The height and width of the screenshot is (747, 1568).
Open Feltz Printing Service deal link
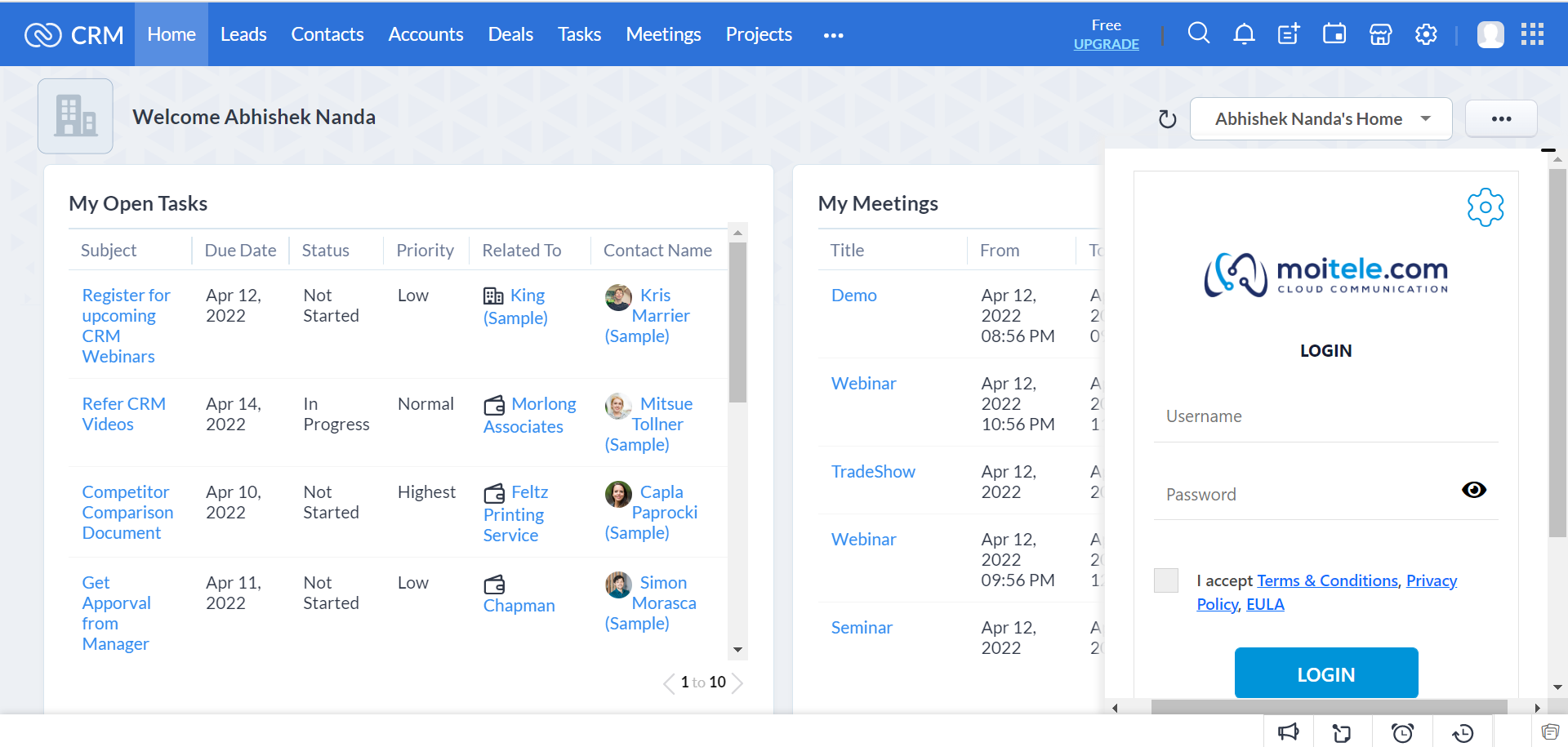point(516,514)
